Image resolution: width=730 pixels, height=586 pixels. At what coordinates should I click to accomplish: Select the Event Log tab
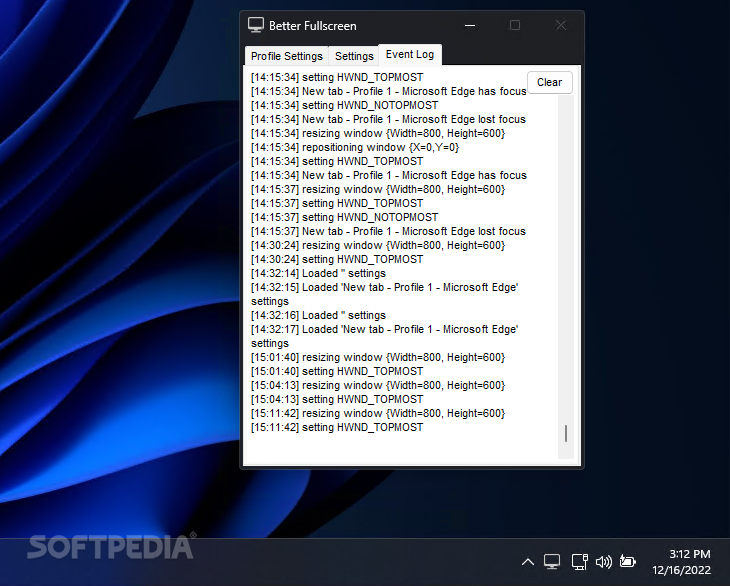click(410, 54)
